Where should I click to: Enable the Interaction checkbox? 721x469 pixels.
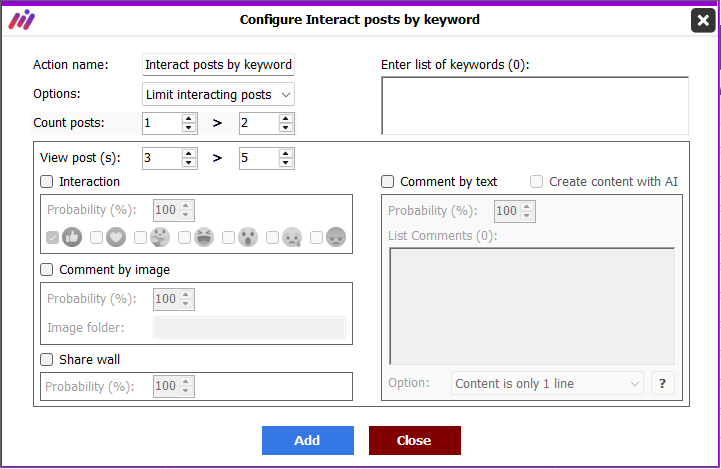[46, 182]
